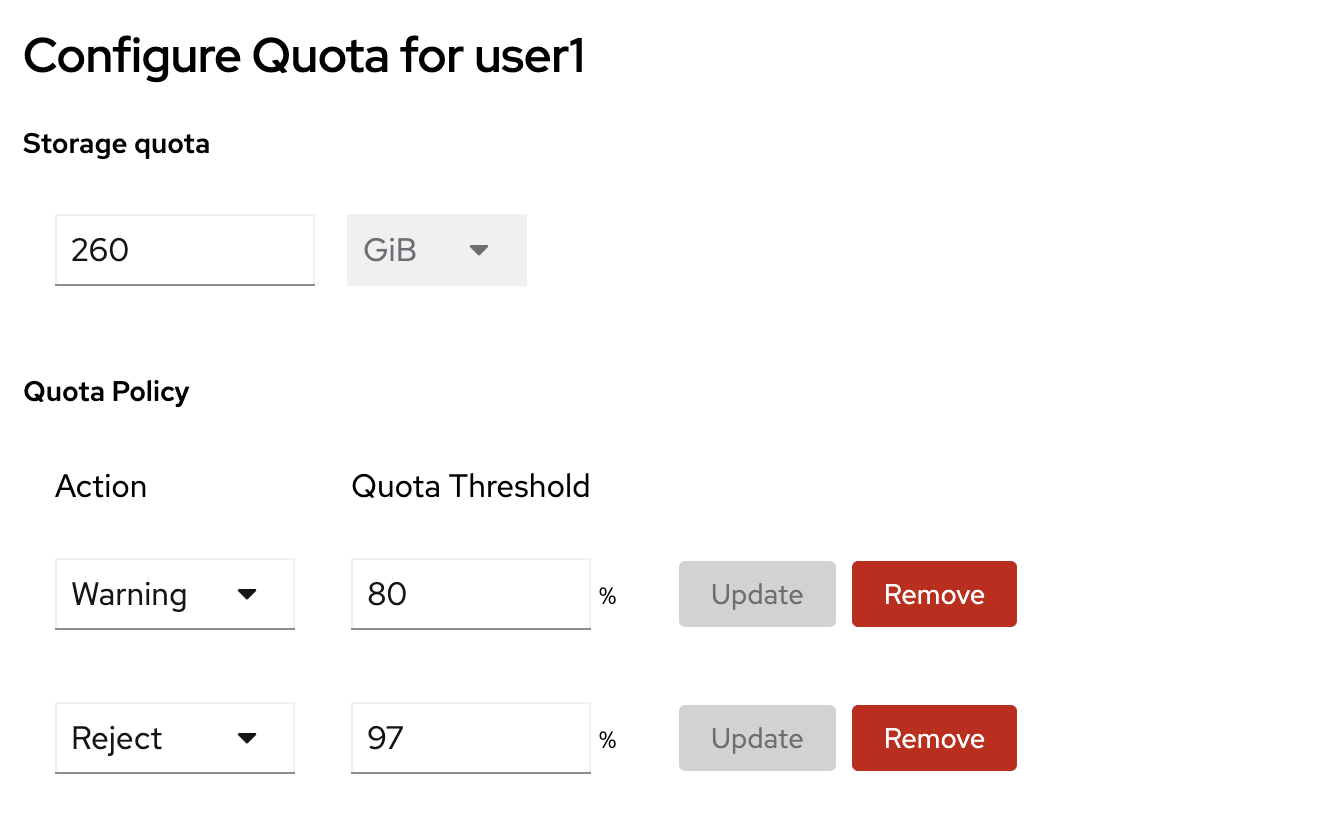Click the caret arrow in Warning selector
This screenshot has height=834, width=1326.
point(247,594)
